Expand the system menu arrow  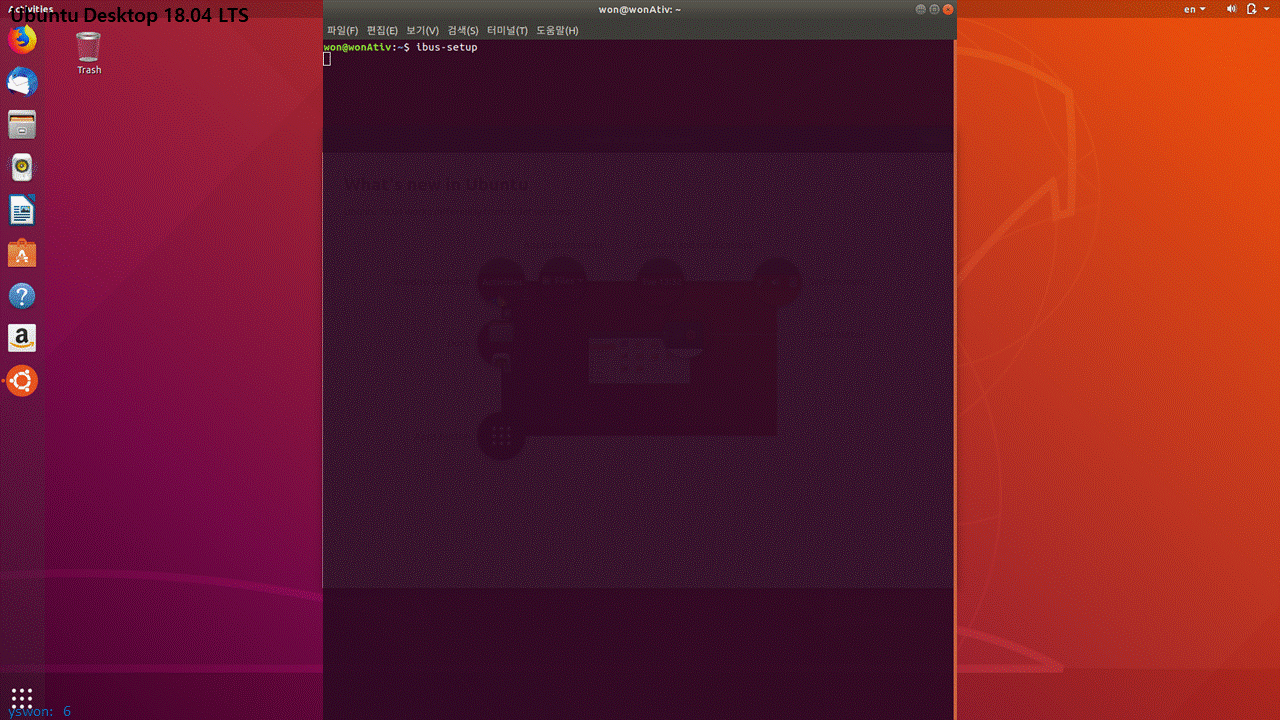[1266, 9]
